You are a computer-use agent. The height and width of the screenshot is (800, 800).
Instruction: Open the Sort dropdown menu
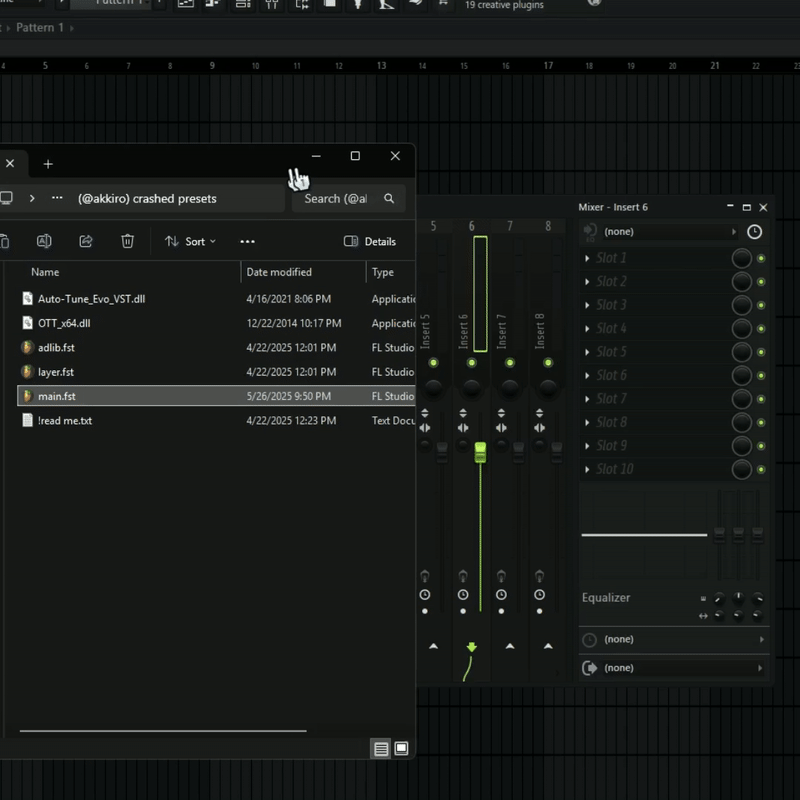[x=190, y=241]
